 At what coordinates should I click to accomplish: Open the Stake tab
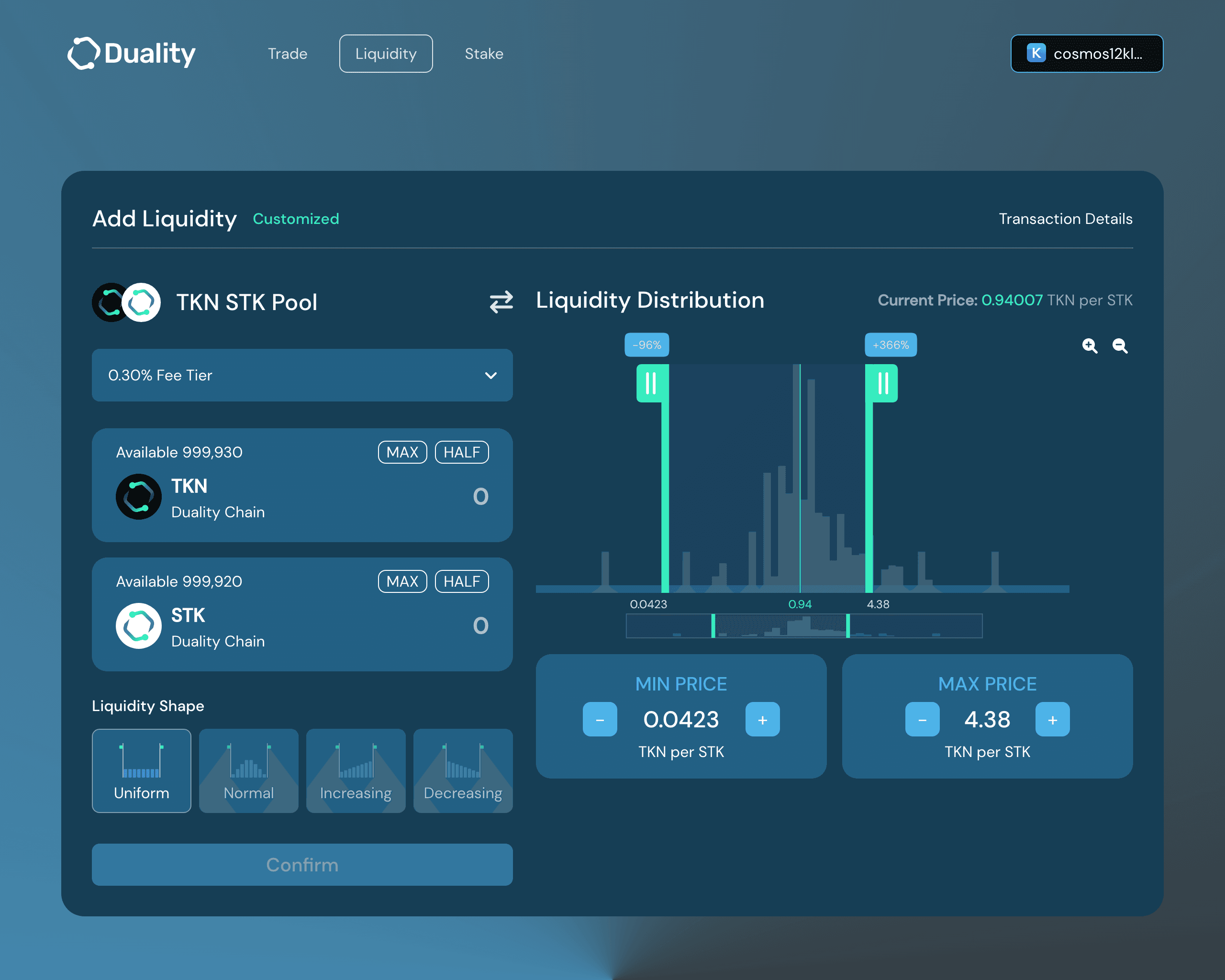(x=483, y=54)
